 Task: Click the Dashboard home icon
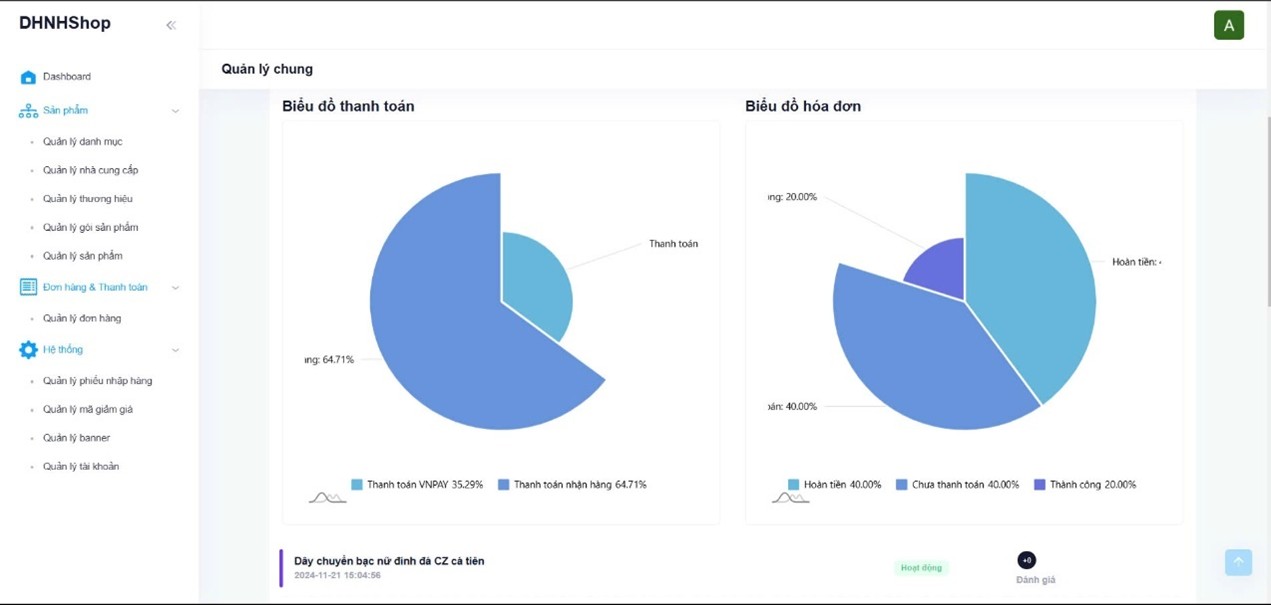click(28, 77)
